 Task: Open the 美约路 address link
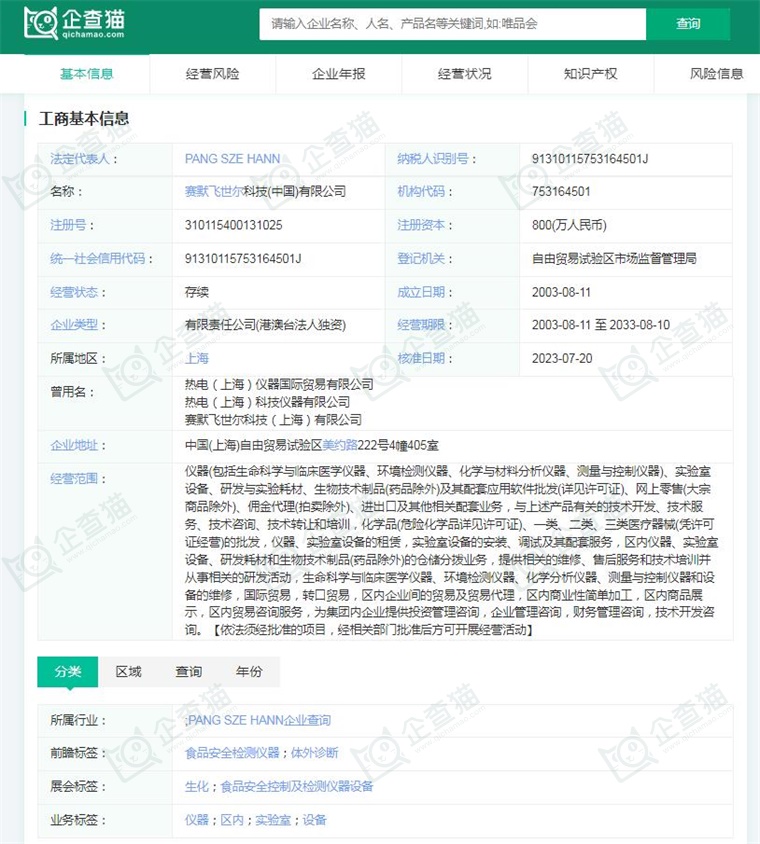[x=340, y=445]
